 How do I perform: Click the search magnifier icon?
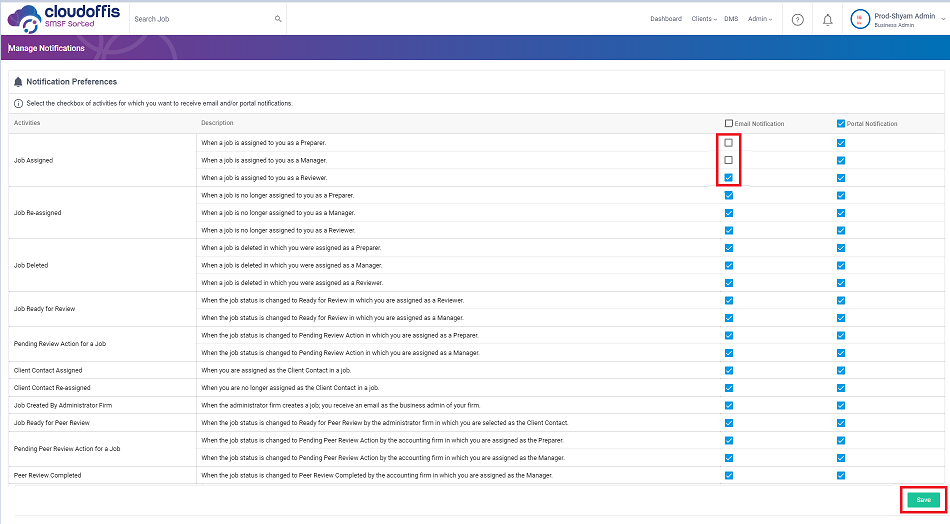[x=278, y=19]
